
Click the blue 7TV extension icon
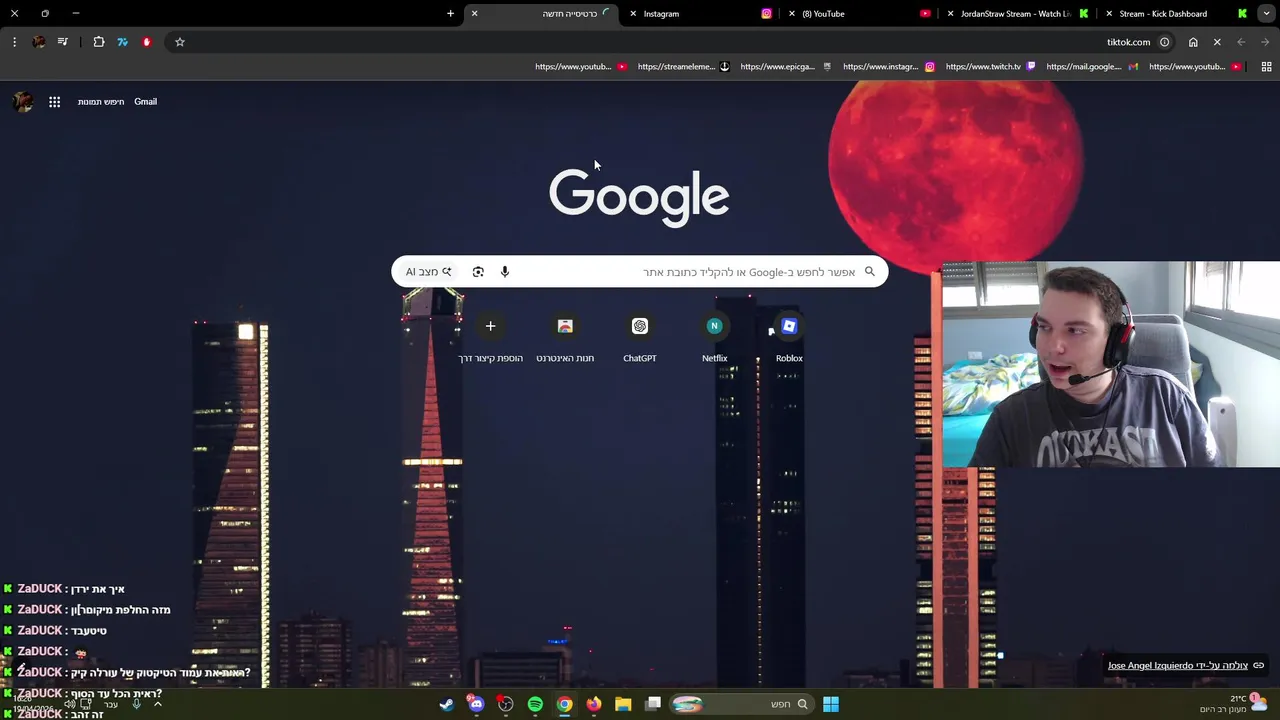(x=122, y=42)
